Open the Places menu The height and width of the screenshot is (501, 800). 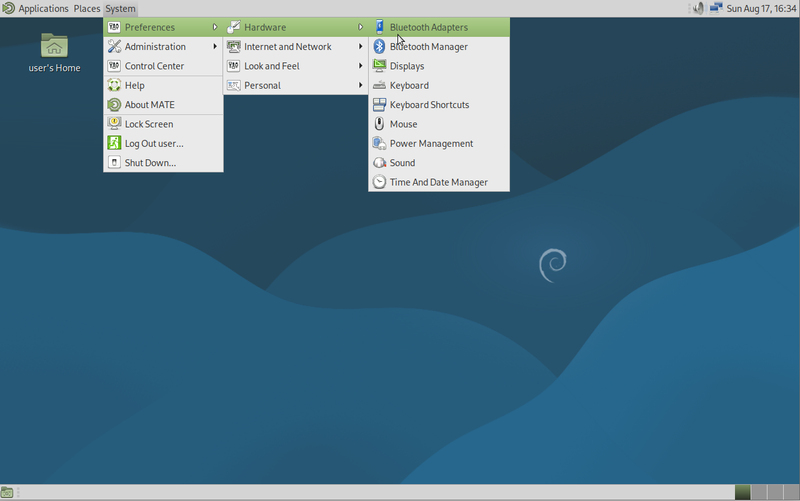click(x=87, y=9)
